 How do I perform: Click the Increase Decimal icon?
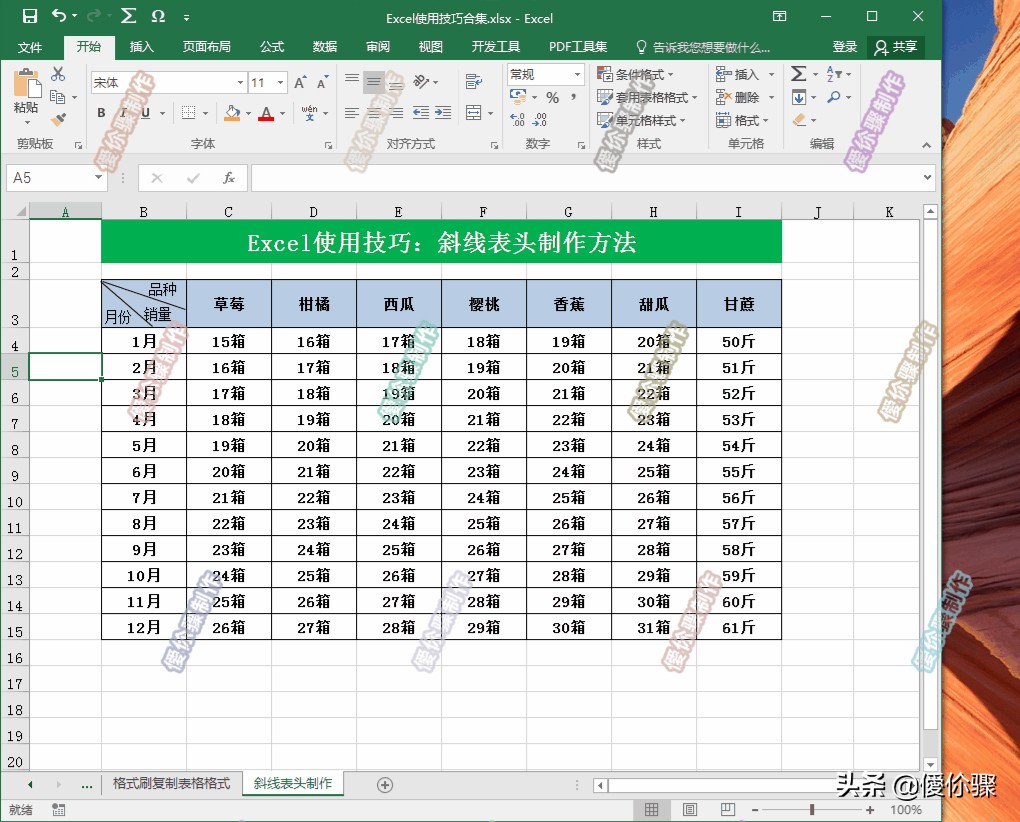517,119
